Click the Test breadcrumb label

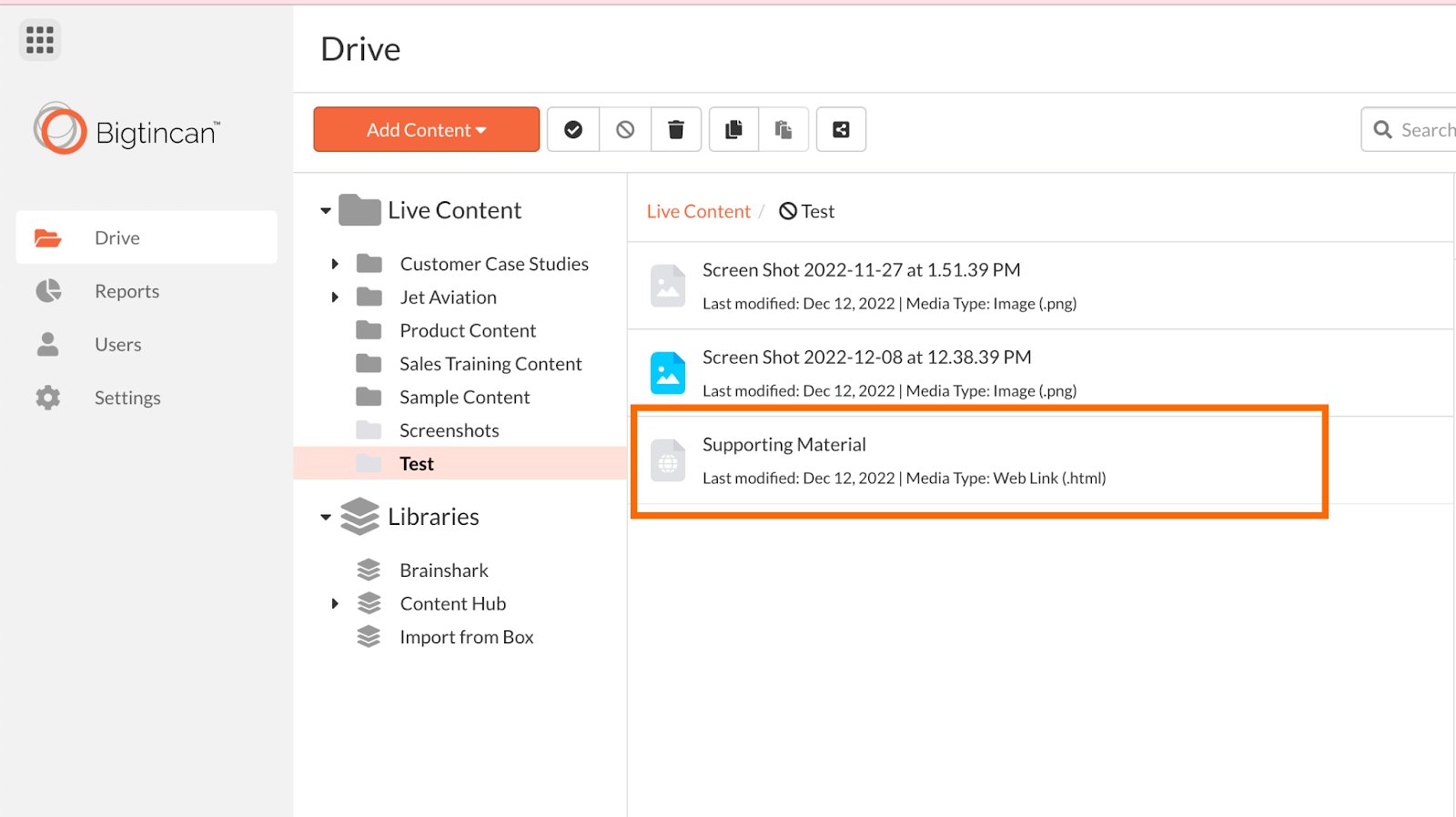point(818,211)
